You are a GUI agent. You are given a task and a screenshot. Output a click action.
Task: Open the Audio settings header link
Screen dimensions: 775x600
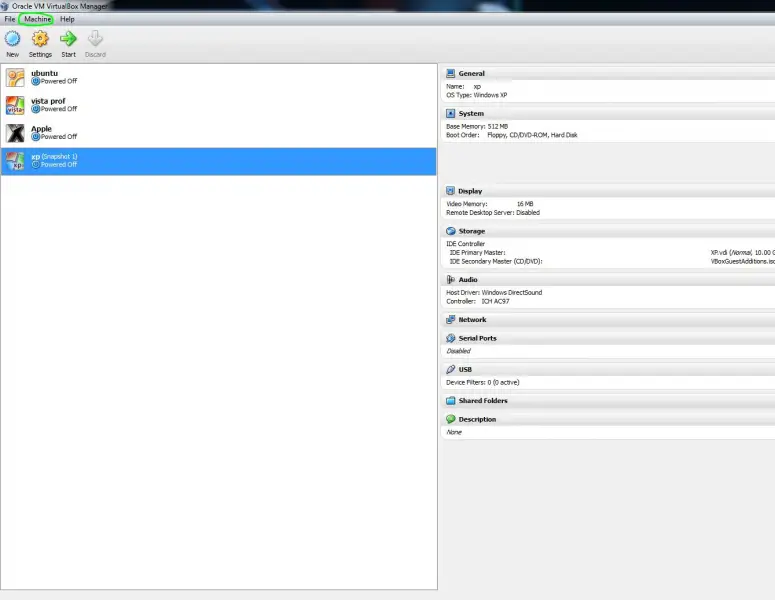tap(468, 279)
